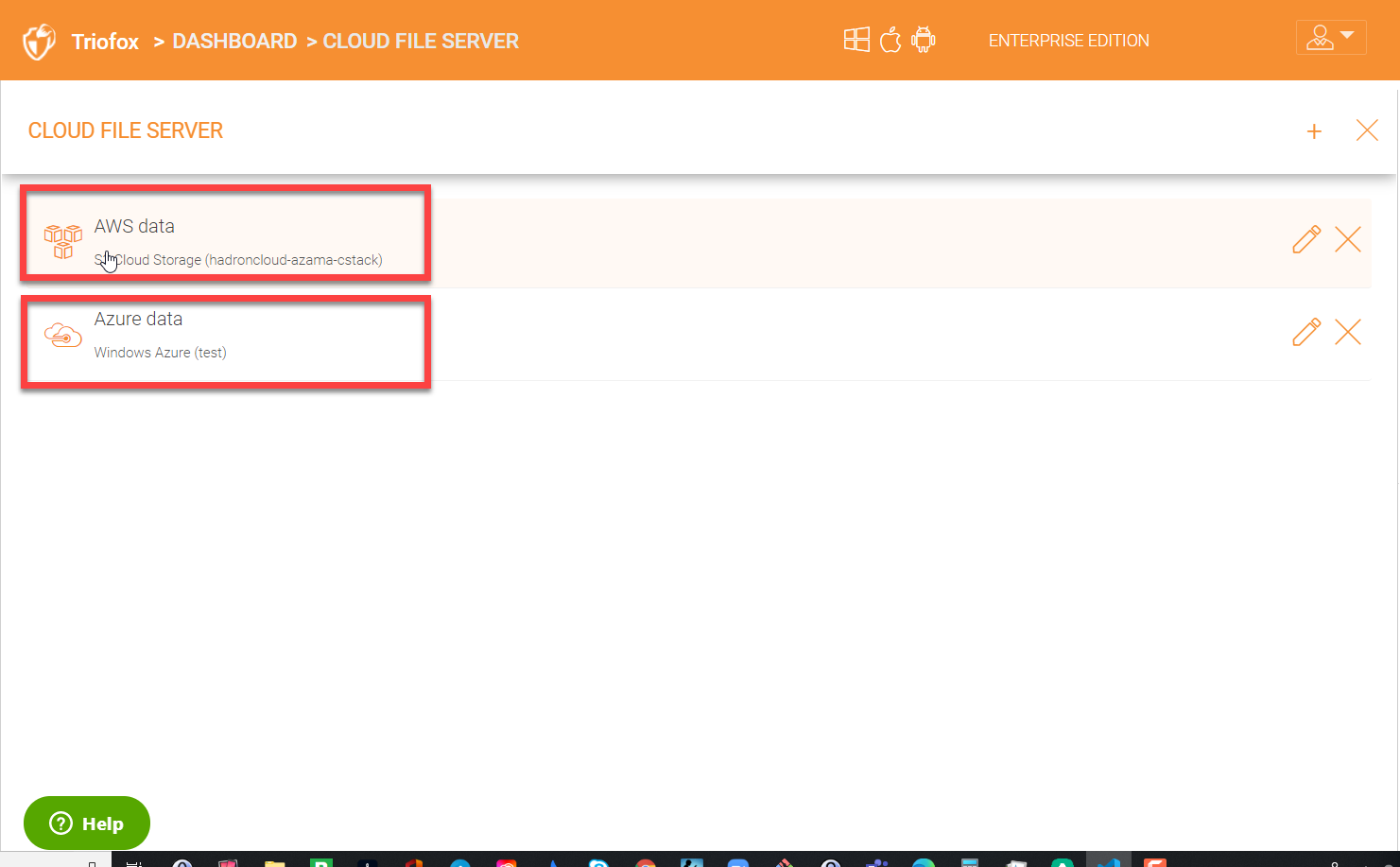The width and height of the screenshot is (1400, 867).
Task: Click the AWS data storage icon
Action: tap(63, 241)
